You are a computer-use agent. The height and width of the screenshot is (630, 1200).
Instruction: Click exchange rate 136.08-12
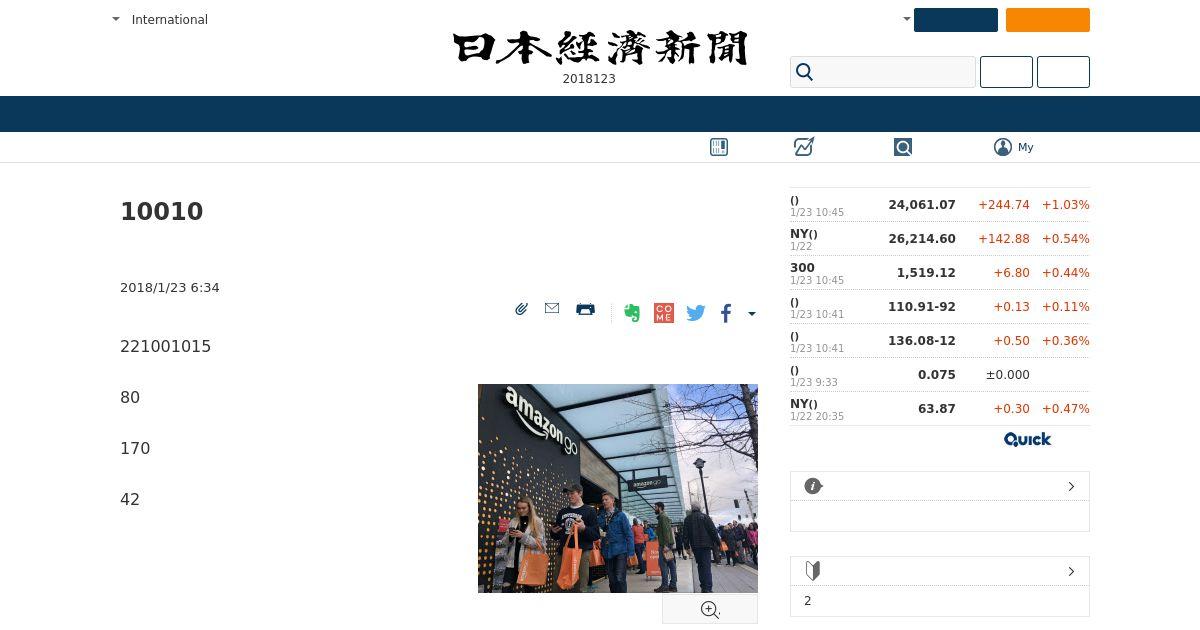[x=922, y=340]
